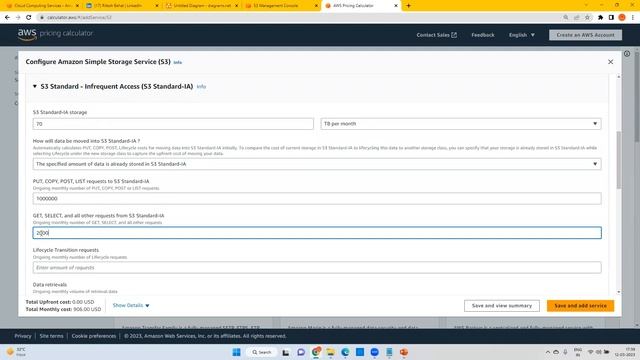Screen dimensions: 640x360
Task: Open Chrome from taskbar
Action: pos(316,352)
